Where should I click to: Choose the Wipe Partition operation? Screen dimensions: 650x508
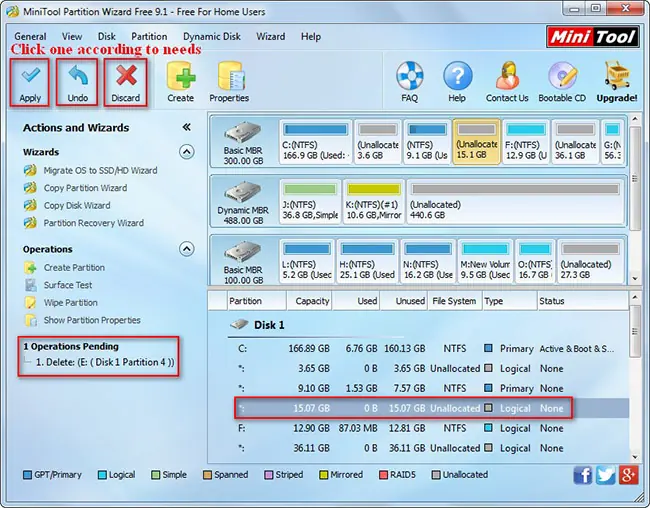click(70, 302)
